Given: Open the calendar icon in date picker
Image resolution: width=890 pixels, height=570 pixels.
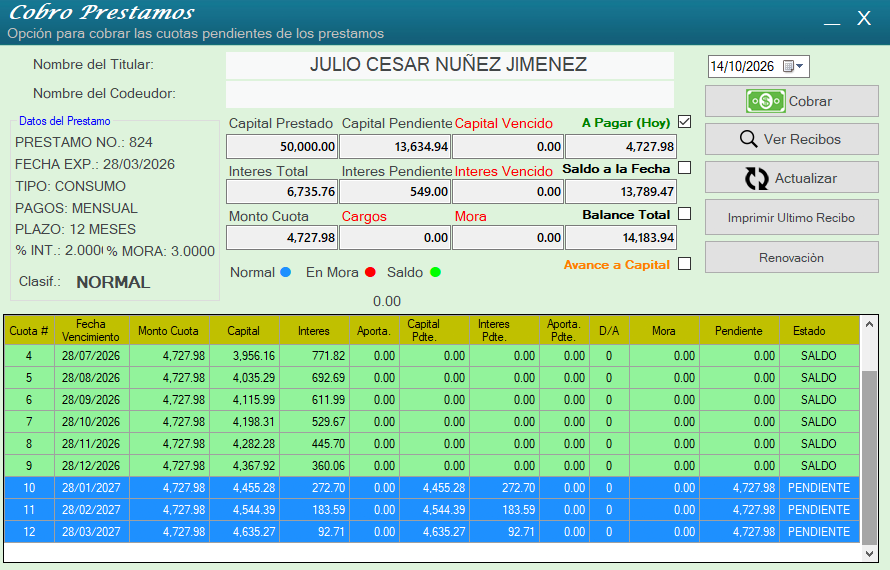Looking at the screenshot, I should [788, 66].
